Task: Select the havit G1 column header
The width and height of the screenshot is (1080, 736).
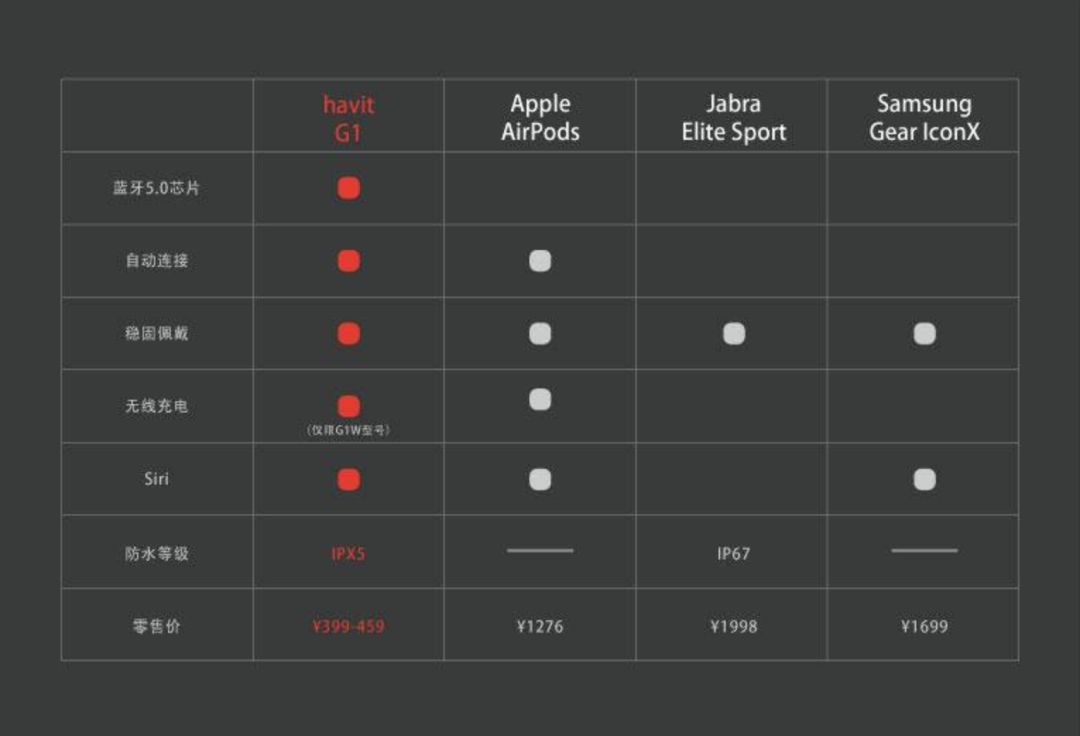Action: [x=349, y=118]
